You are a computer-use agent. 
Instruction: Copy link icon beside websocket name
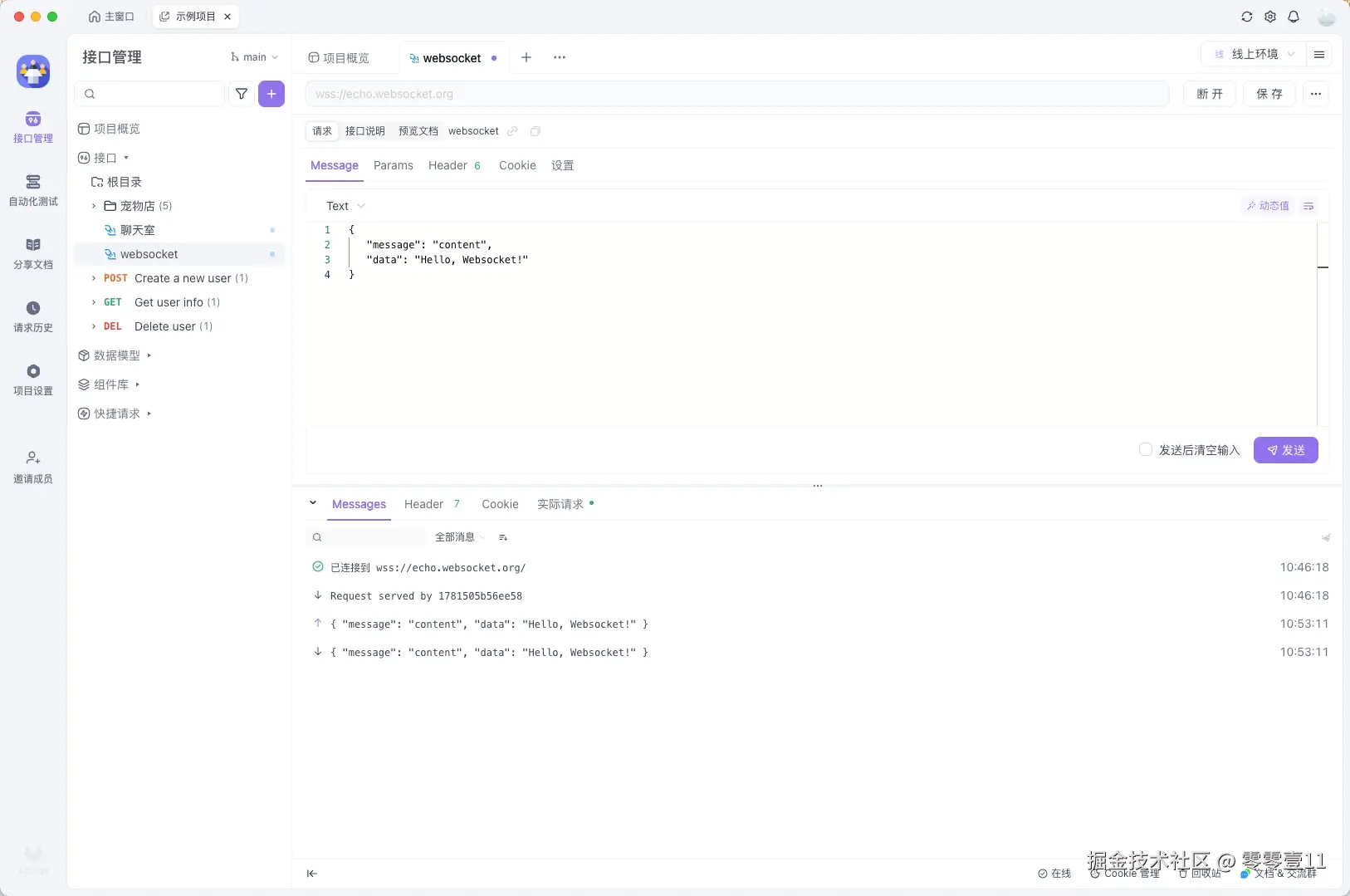point(512,131)
